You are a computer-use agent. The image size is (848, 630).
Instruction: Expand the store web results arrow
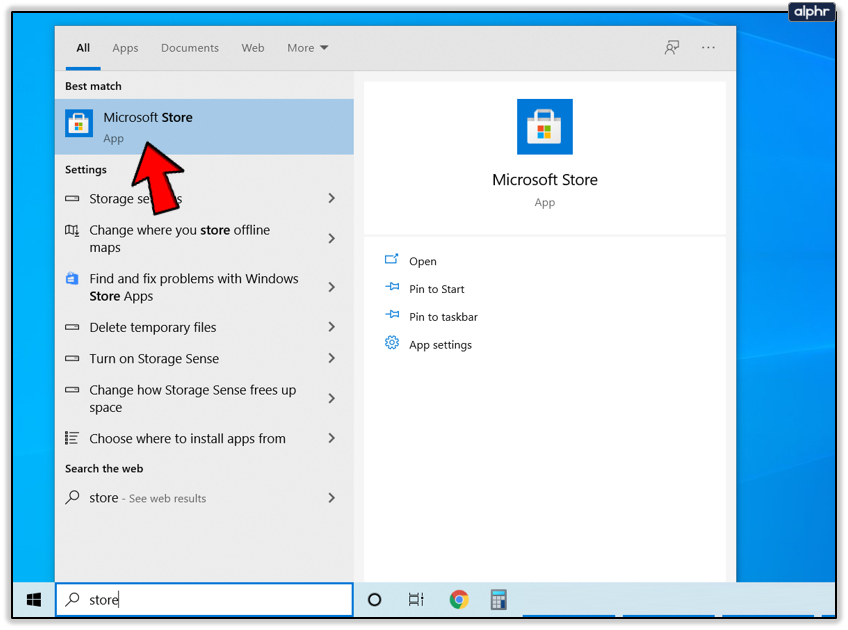pyautogui.click(x=331, y=498)
